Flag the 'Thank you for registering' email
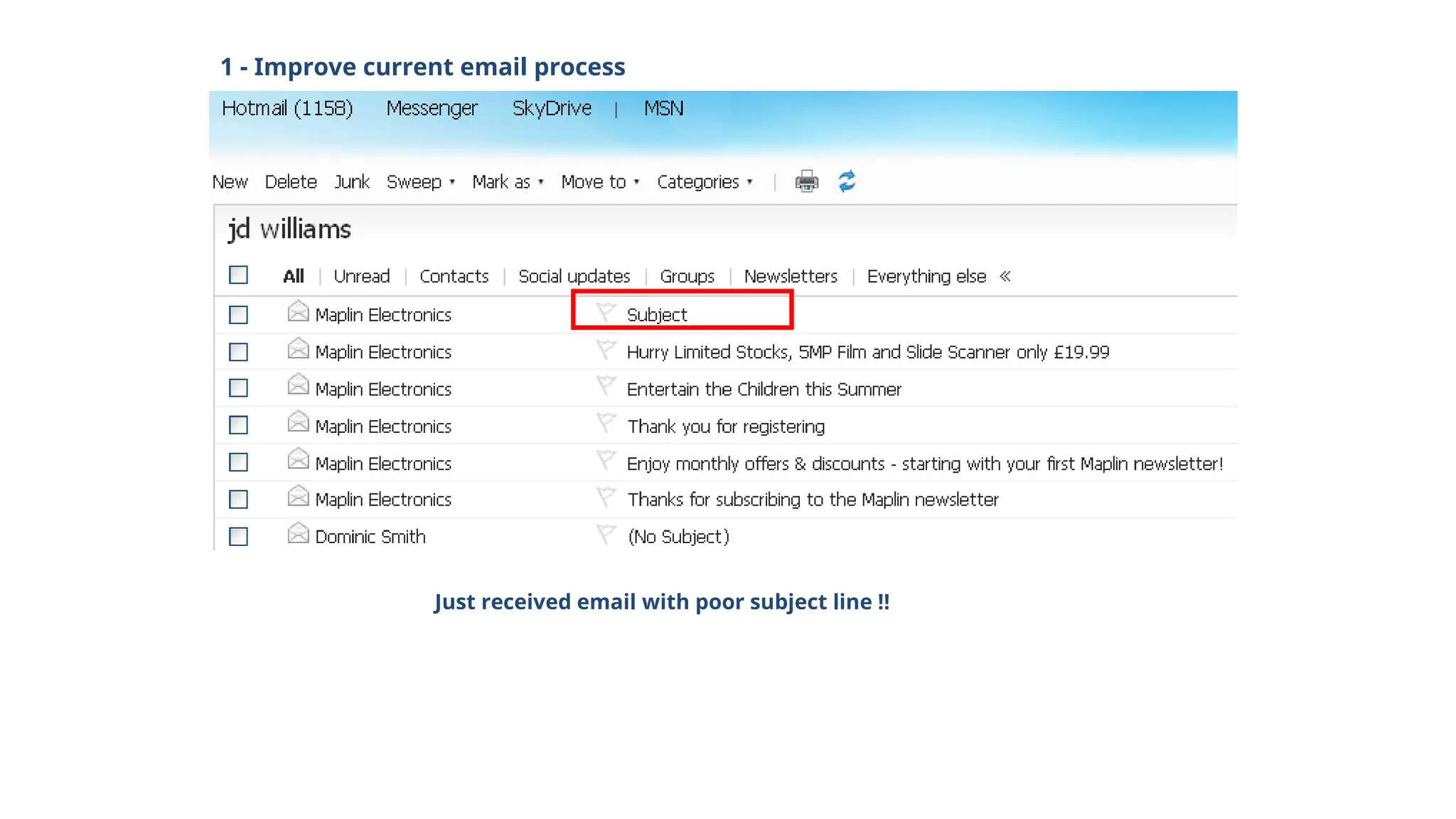 click(606, 423)
